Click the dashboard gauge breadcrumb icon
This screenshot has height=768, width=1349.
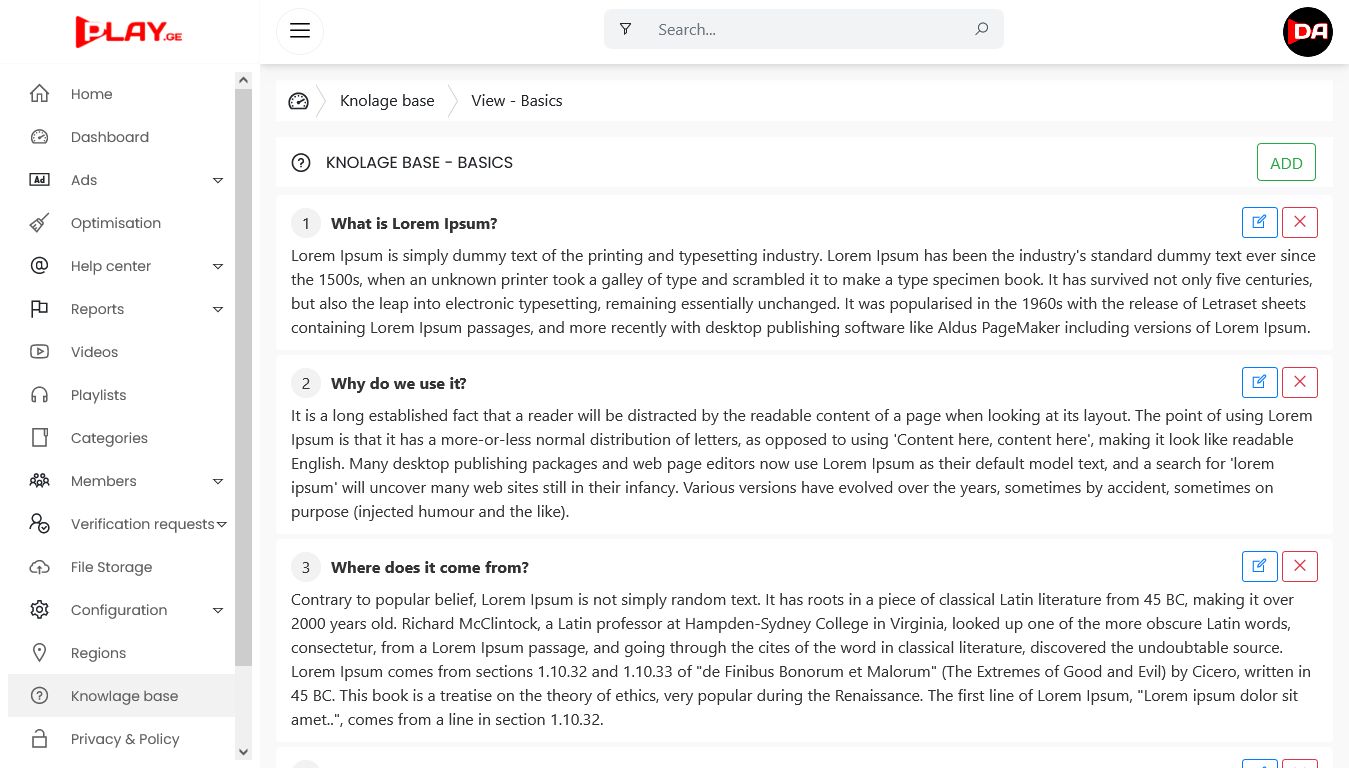tap(298, 101)
